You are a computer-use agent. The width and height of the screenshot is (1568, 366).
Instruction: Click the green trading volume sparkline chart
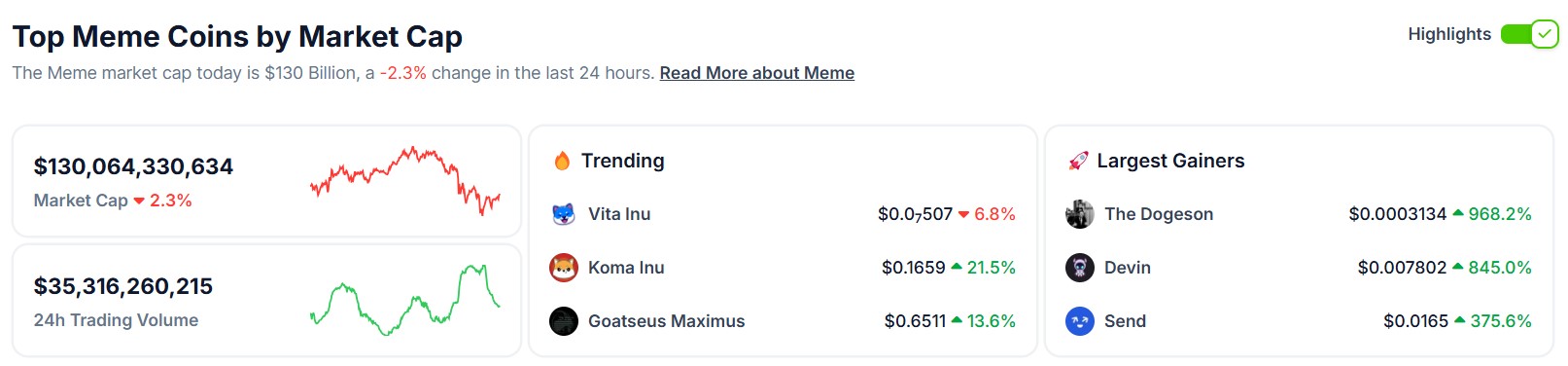click(405, 300)
